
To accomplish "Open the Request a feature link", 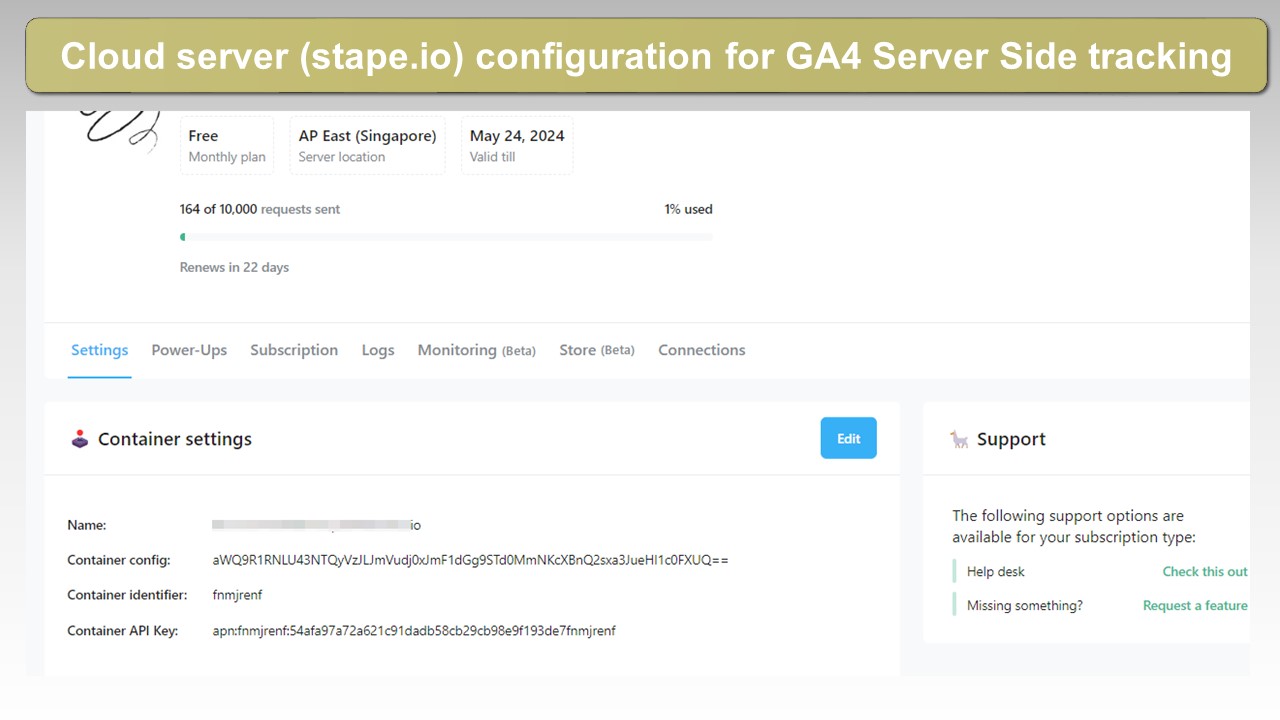I will 1195,606.
